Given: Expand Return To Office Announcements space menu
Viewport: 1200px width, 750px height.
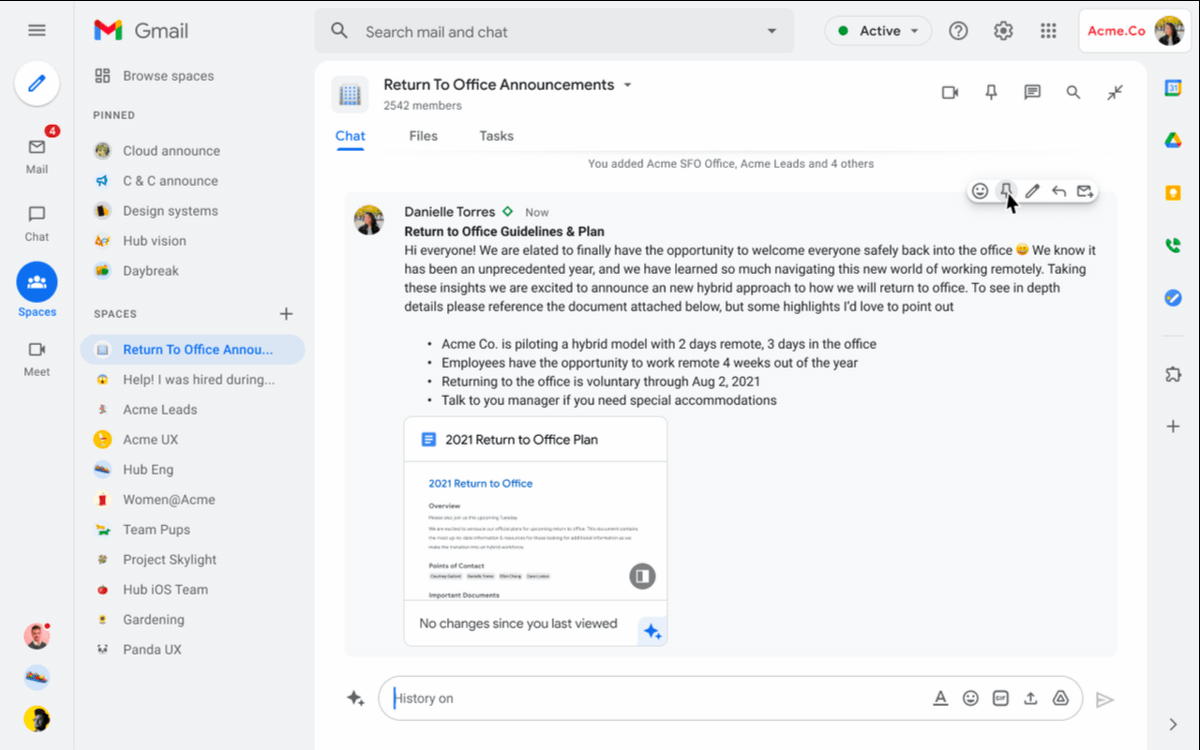Looking at the screenshot, I should click(628, 85).
